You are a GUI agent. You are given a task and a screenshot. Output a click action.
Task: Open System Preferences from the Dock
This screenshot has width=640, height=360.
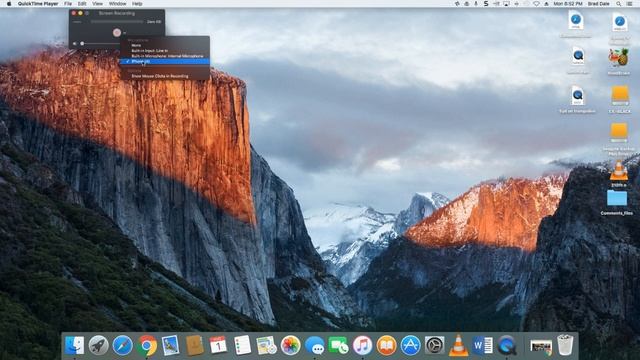click(x=434, y=345)
